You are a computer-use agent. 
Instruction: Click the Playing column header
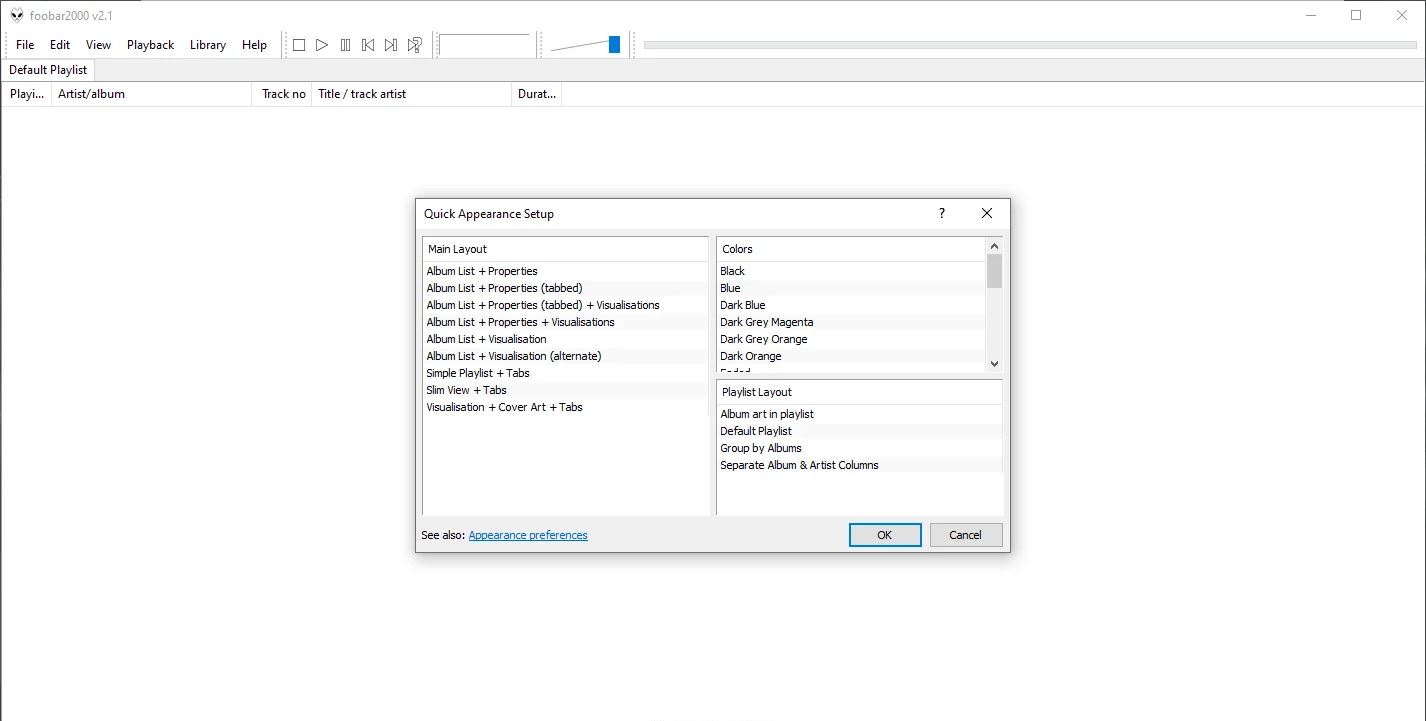coord(26,94)
